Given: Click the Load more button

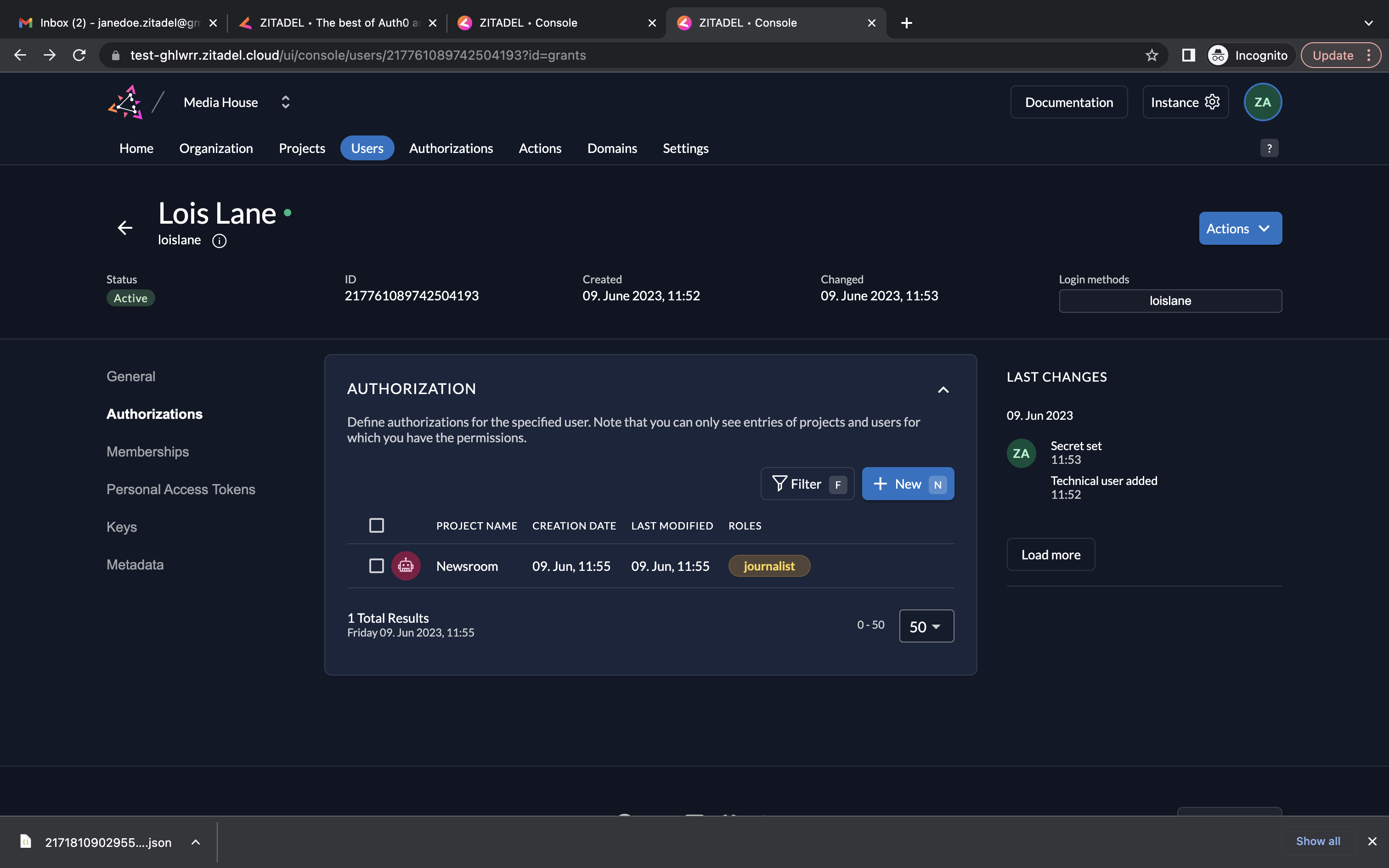Looking at the screenshot, I should (x=1050, y=555).
